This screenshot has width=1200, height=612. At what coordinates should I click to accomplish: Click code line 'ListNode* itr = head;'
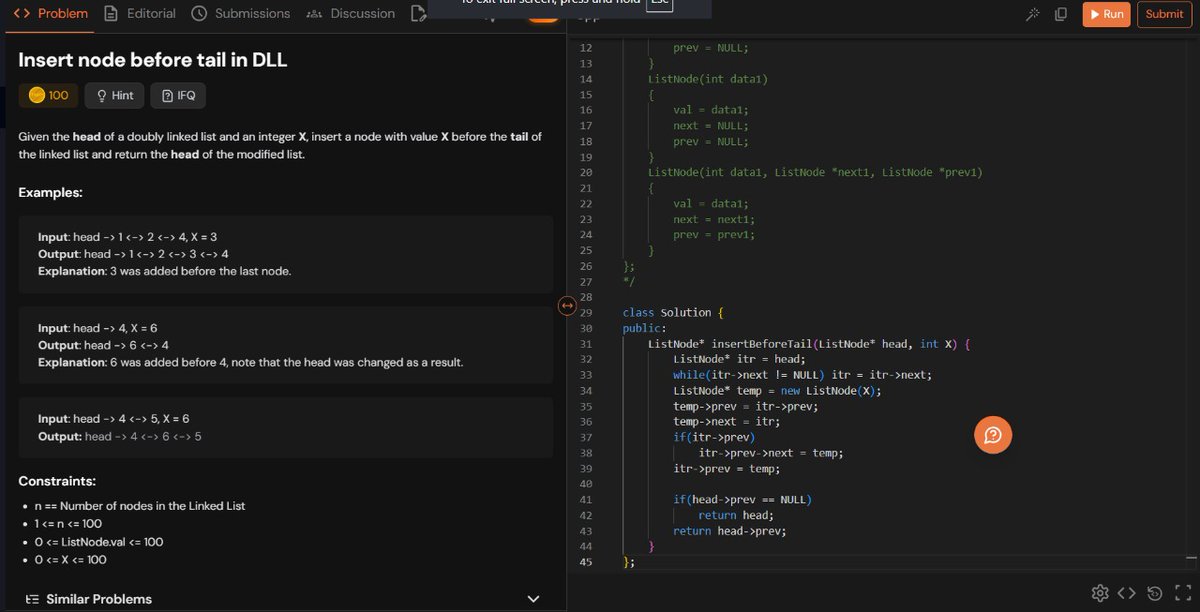(x=738, y=359)
